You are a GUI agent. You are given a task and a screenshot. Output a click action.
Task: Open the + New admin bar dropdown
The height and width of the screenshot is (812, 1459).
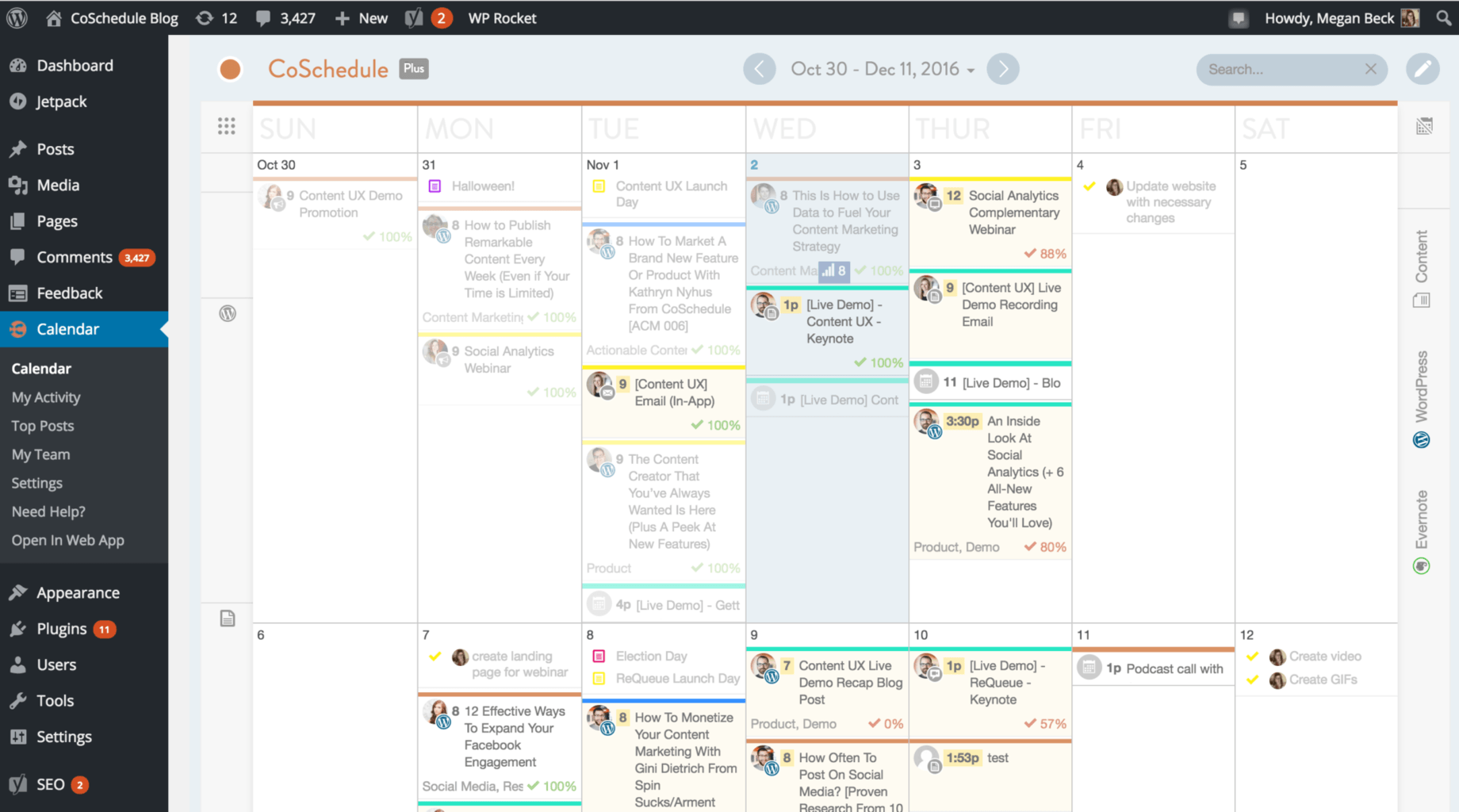[361, 17]
